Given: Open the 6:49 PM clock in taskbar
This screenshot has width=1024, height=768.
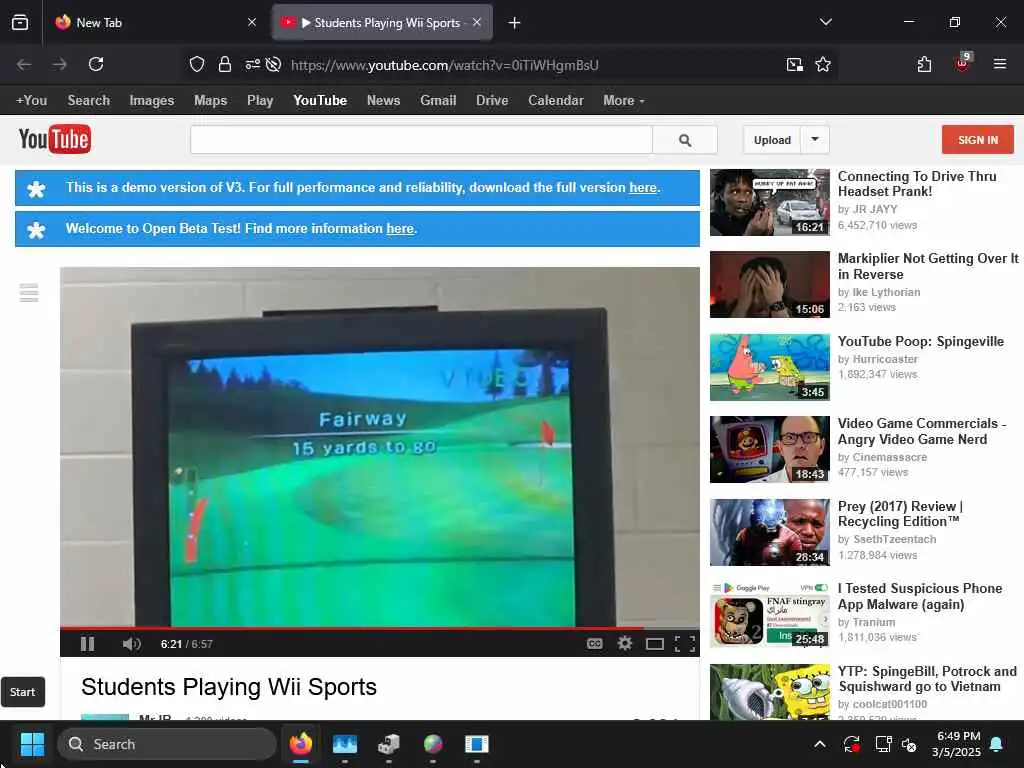Looking at the screenshot, I should (956, 744).
